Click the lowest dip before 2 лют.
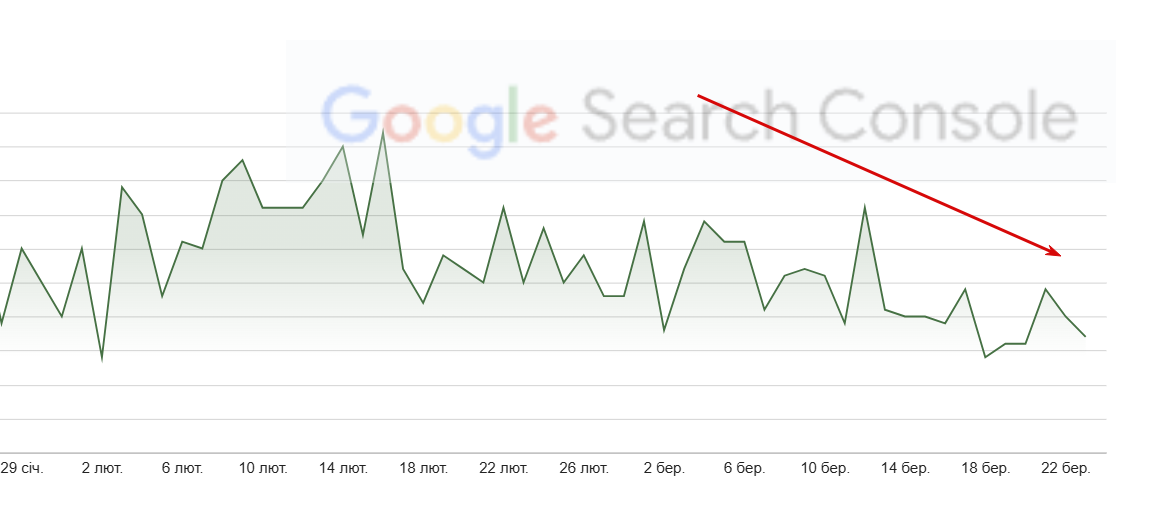The width and height of the screenshot is (1162, 522). point(102,358)
